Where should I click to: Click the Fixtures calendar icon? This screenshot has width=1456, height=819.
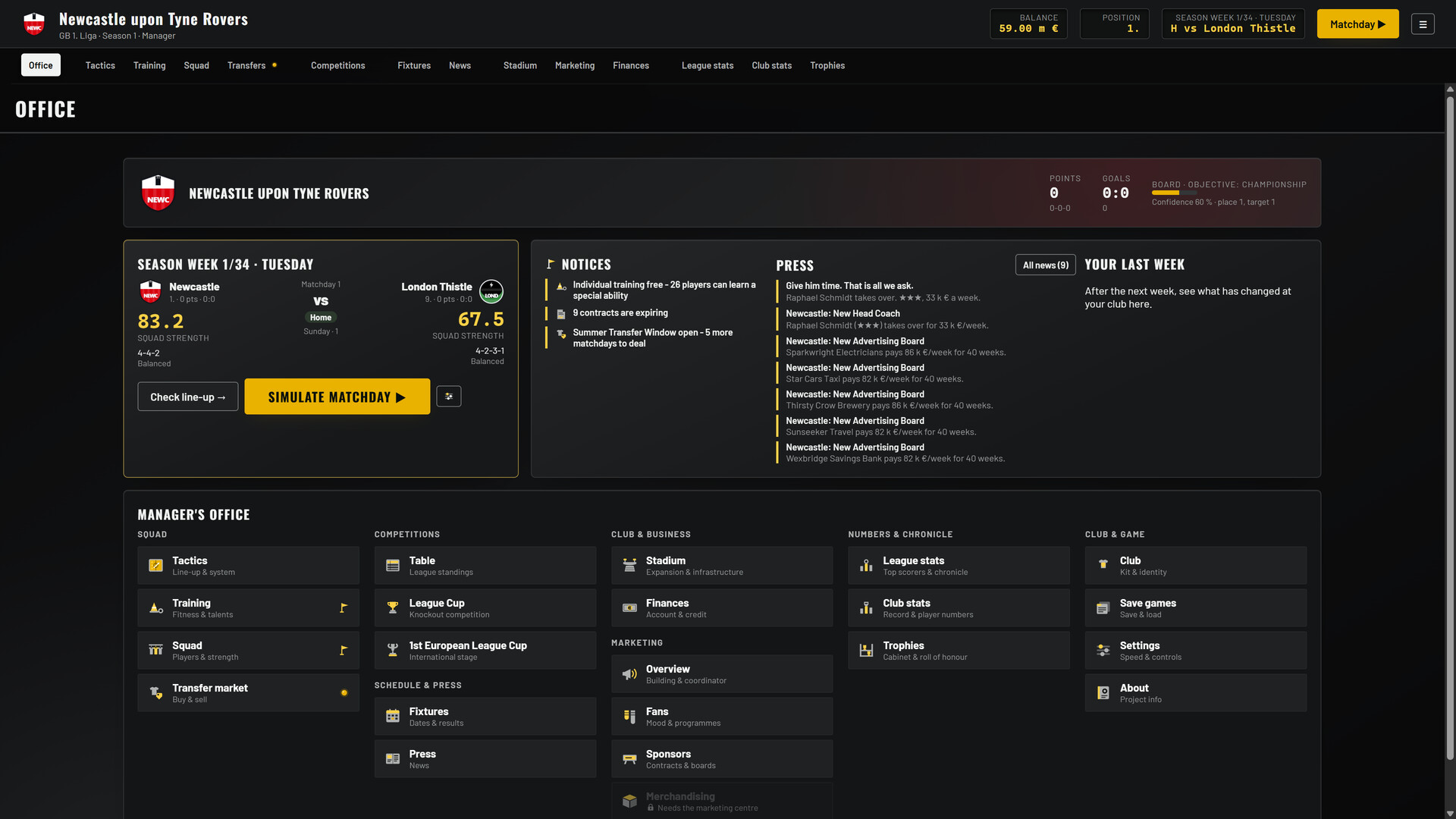coord(393,717)
